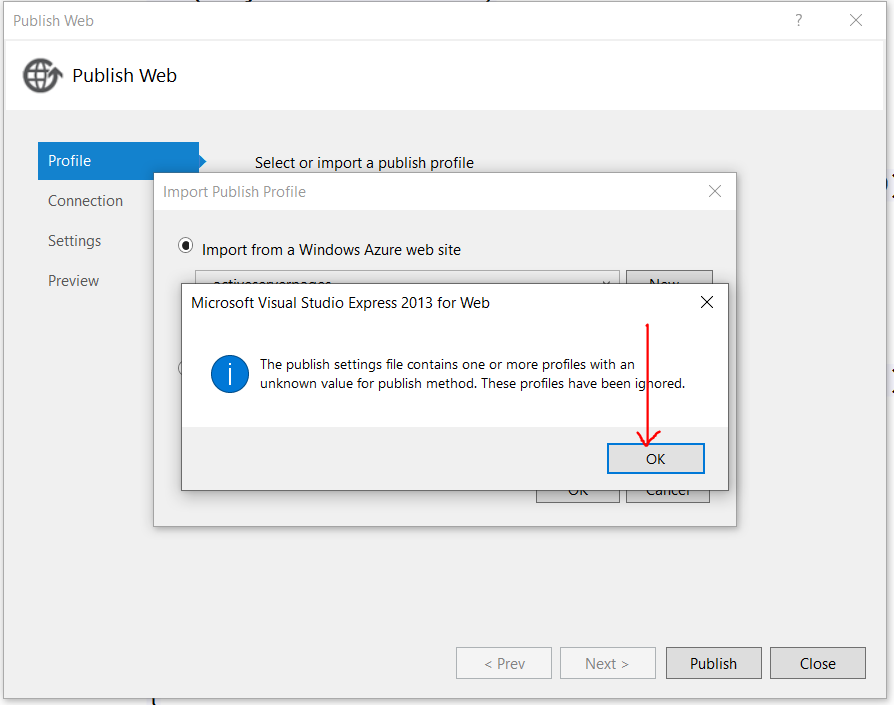
Task: Click the Import Publish Profile title text
Action: click(x=234, y=191)
